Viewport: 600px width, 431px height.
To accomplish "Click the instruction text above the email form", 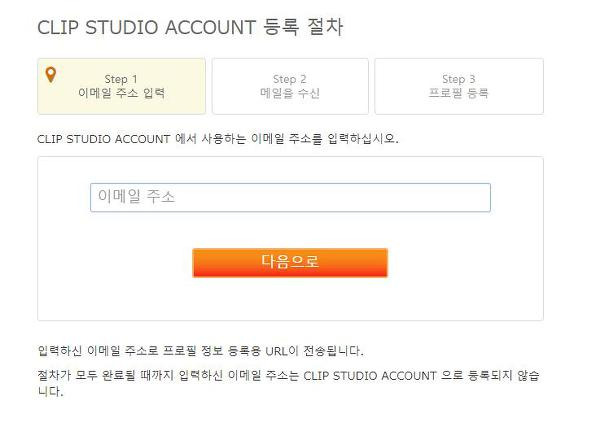I will point(218,139).
